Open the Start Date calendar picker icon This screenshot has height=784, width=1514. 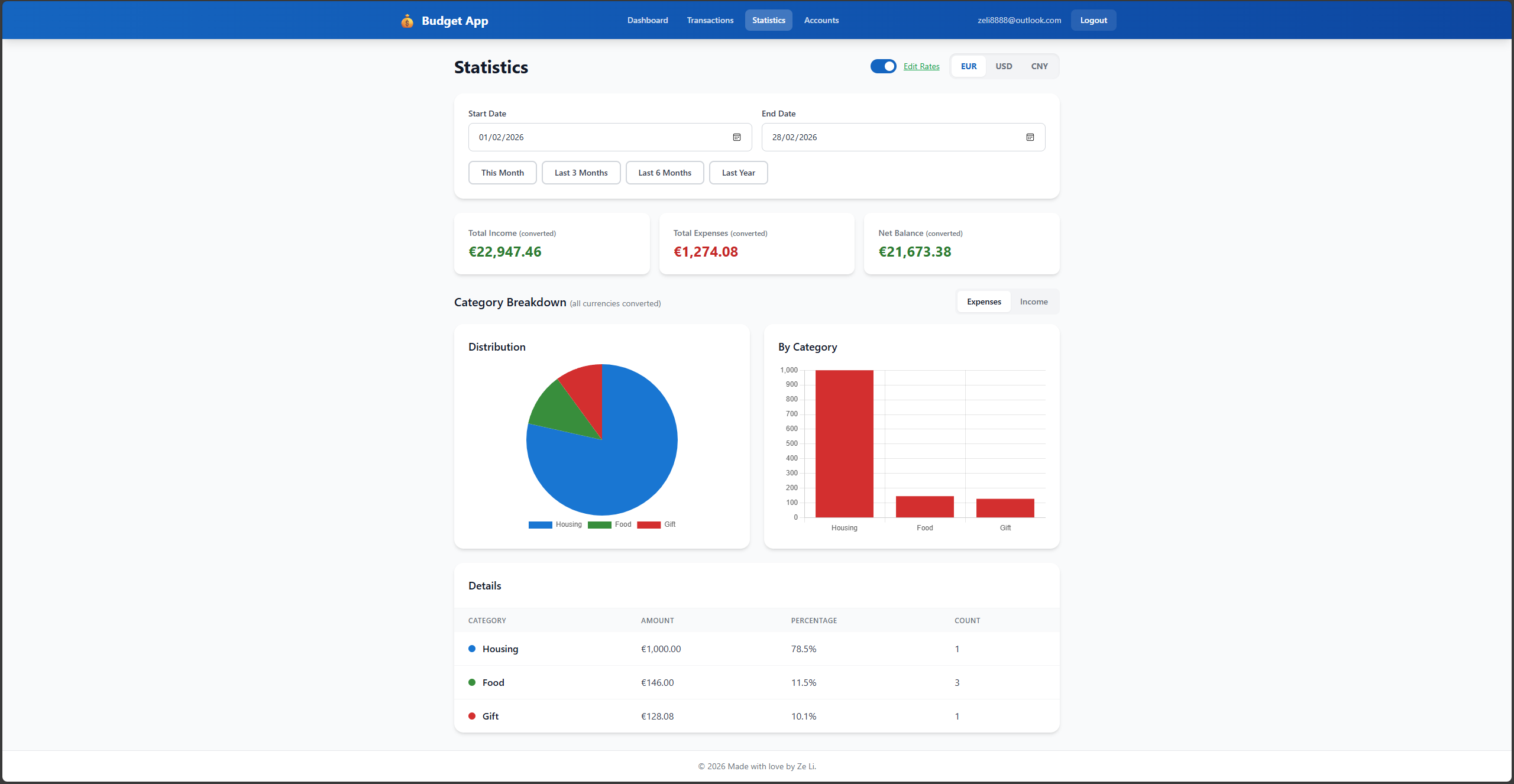point(737,137)
